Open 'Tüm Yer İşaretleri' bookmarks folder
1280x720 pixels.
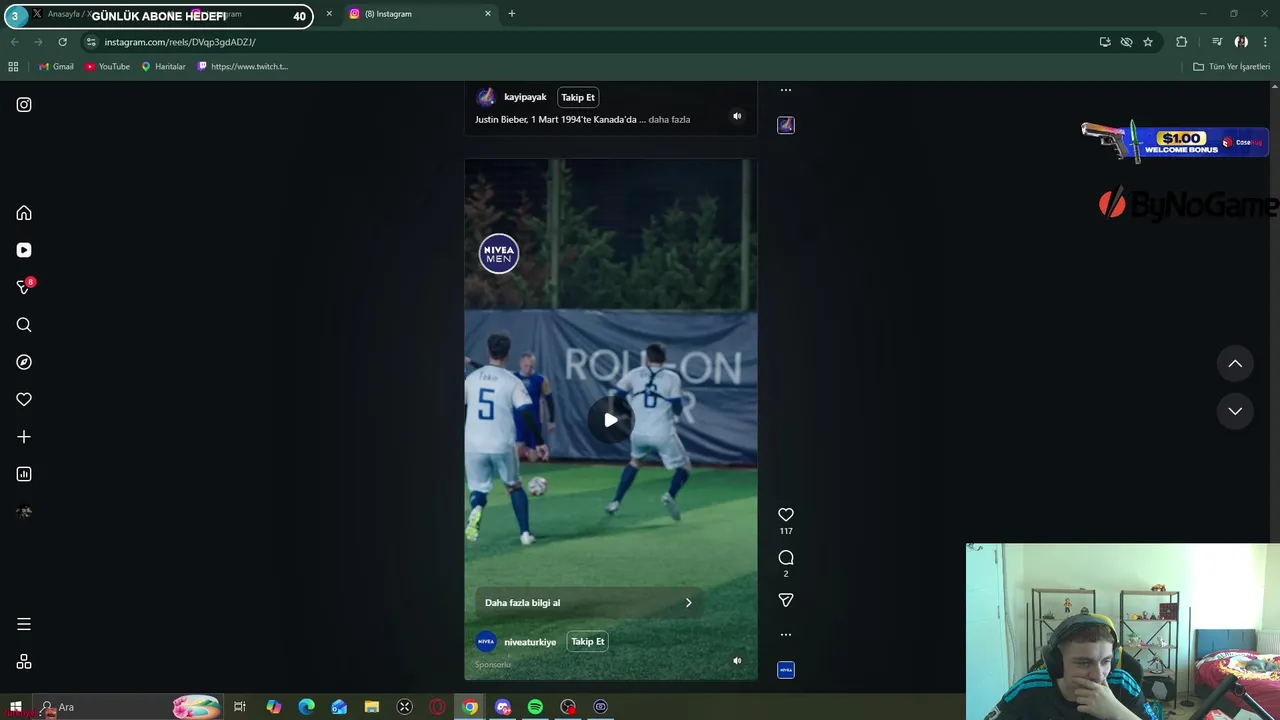(1232, 67)
